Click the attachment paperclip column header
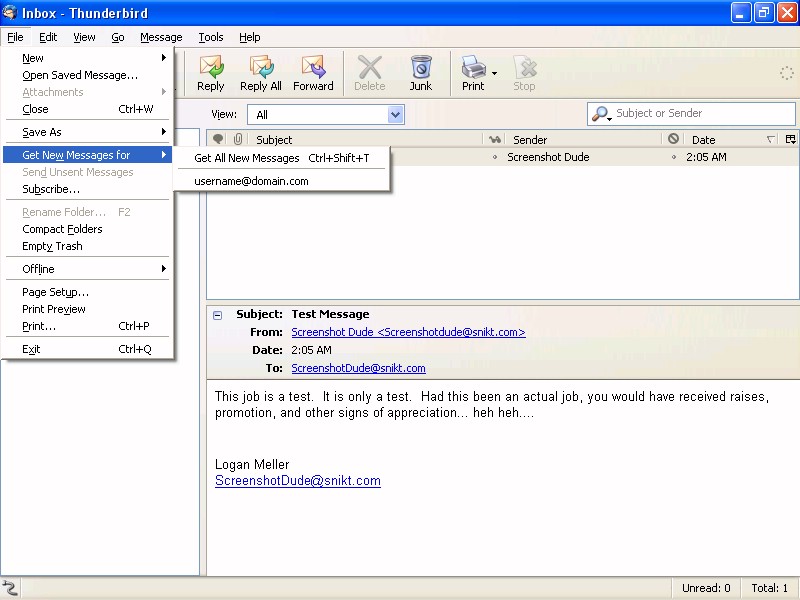 click(238, 139)
